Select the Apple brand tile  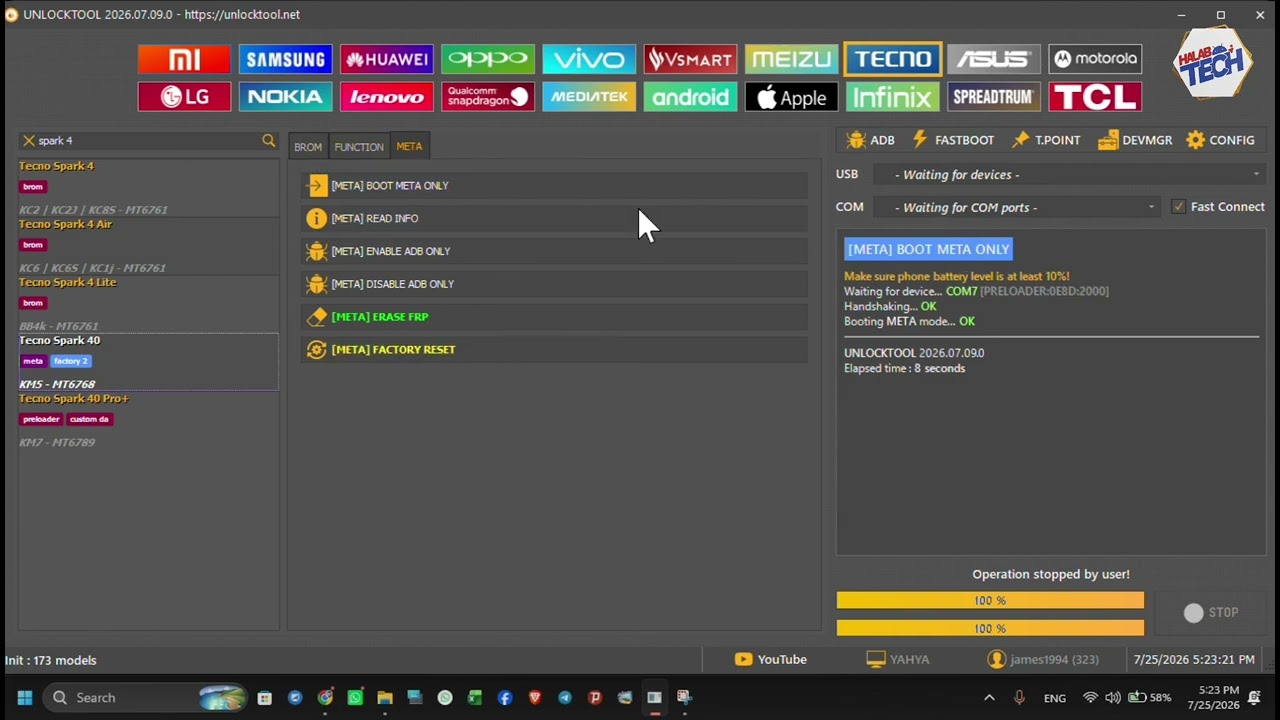[791, 97]
